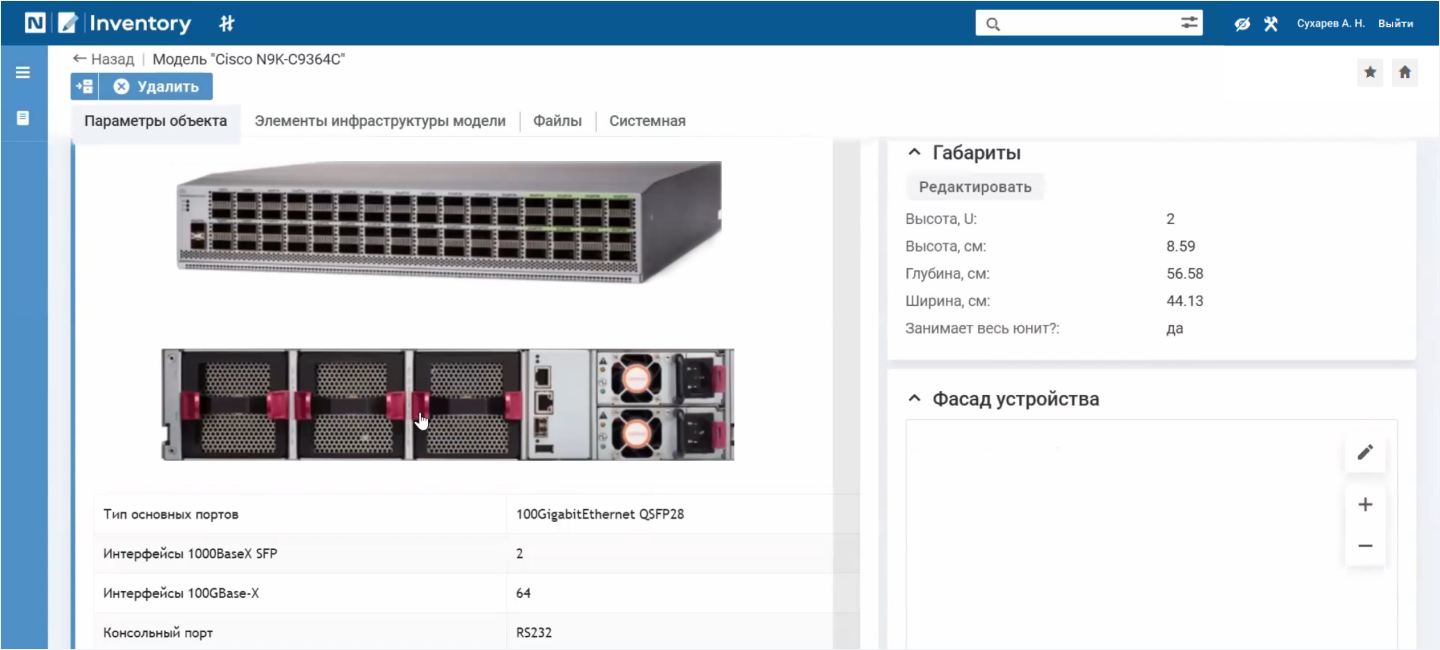Click Редактировать button under Габариты
The image size is (1440, 650).
974,186
